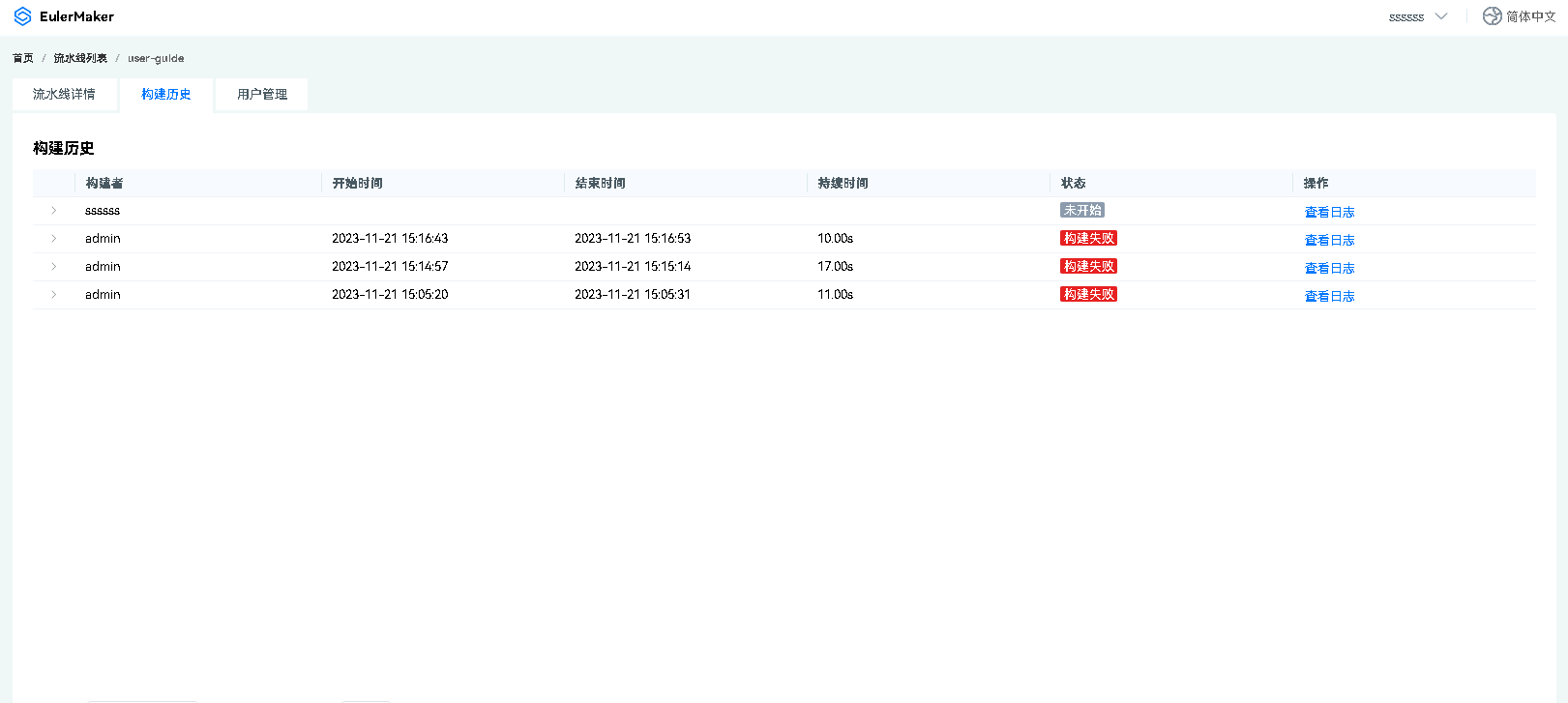Open 查看日志 for the 15:16:43 build
The height and width of the screenshot is (703, 1568).
click(x=1329, y=241)
